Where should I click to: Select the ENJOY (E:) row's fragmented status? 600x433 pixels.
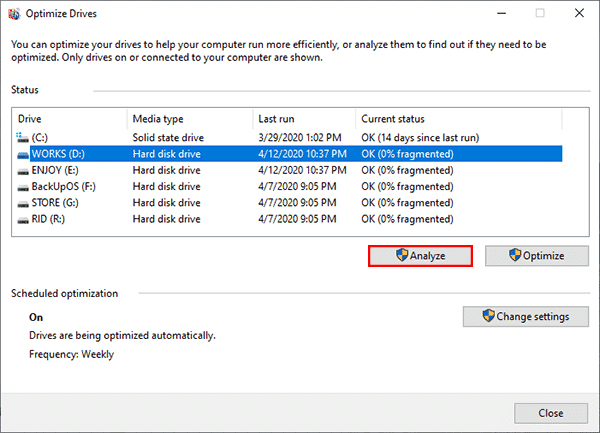point(407,171)
